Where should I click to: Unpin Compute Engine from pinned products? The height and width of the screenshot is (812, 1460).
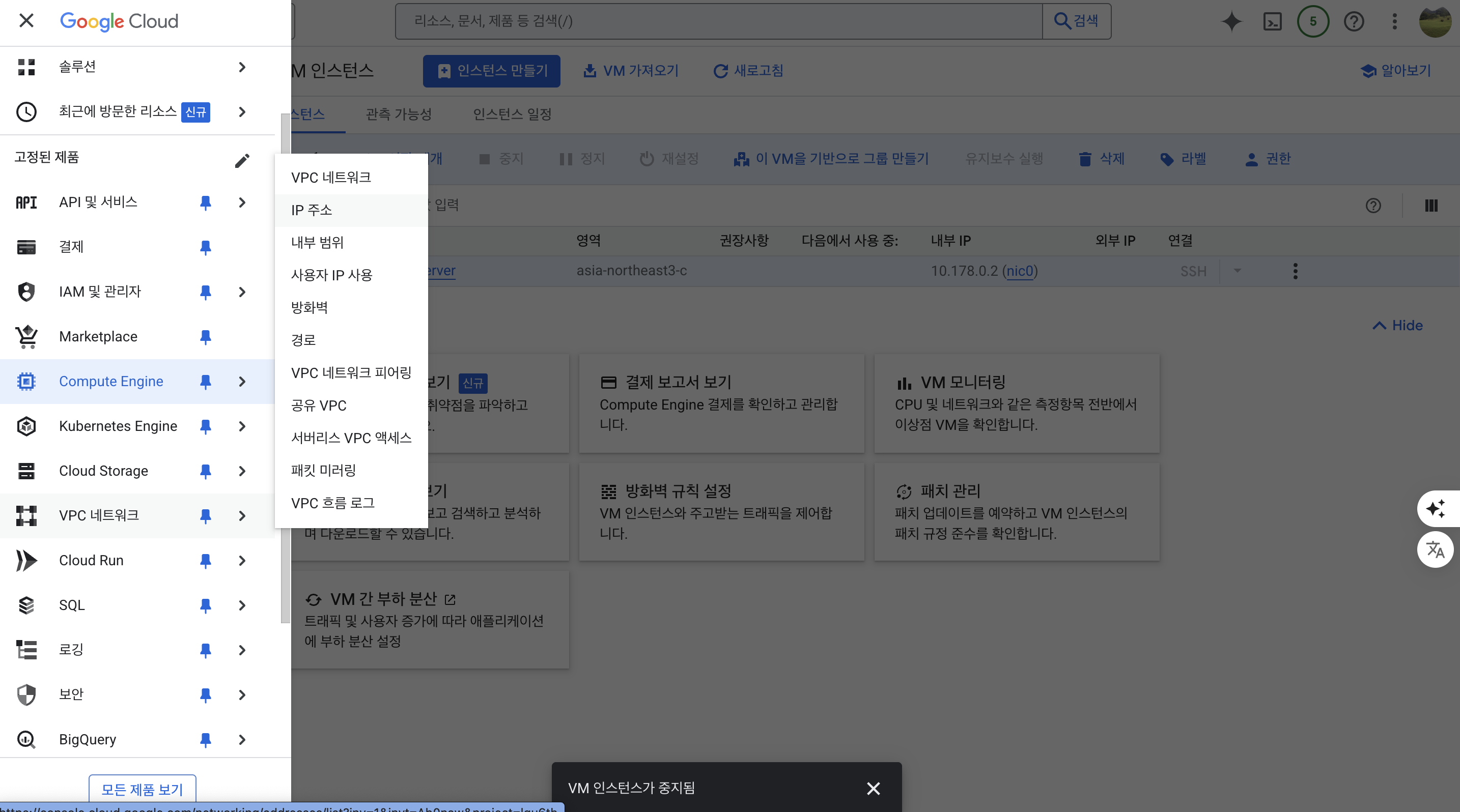(205, 382)
